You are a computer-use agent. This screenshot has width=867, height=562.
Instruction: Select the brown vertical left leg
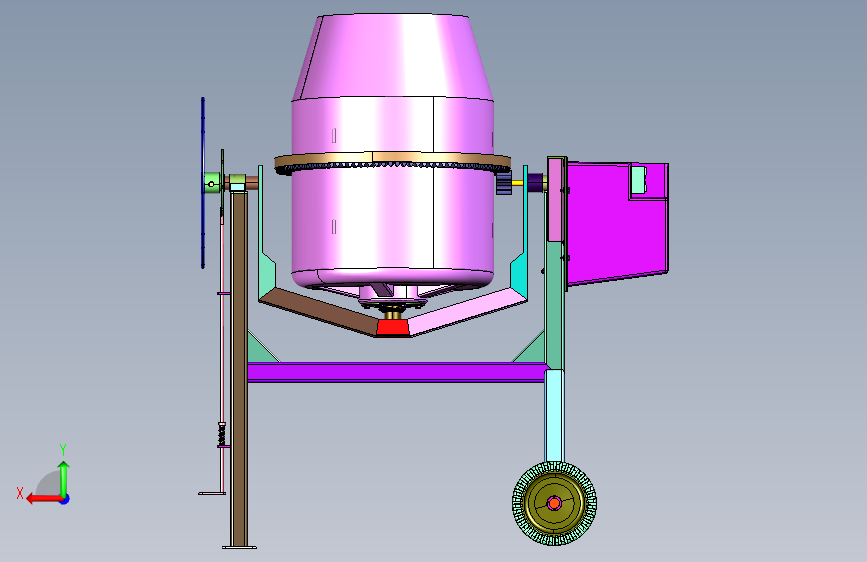(239, 368)
